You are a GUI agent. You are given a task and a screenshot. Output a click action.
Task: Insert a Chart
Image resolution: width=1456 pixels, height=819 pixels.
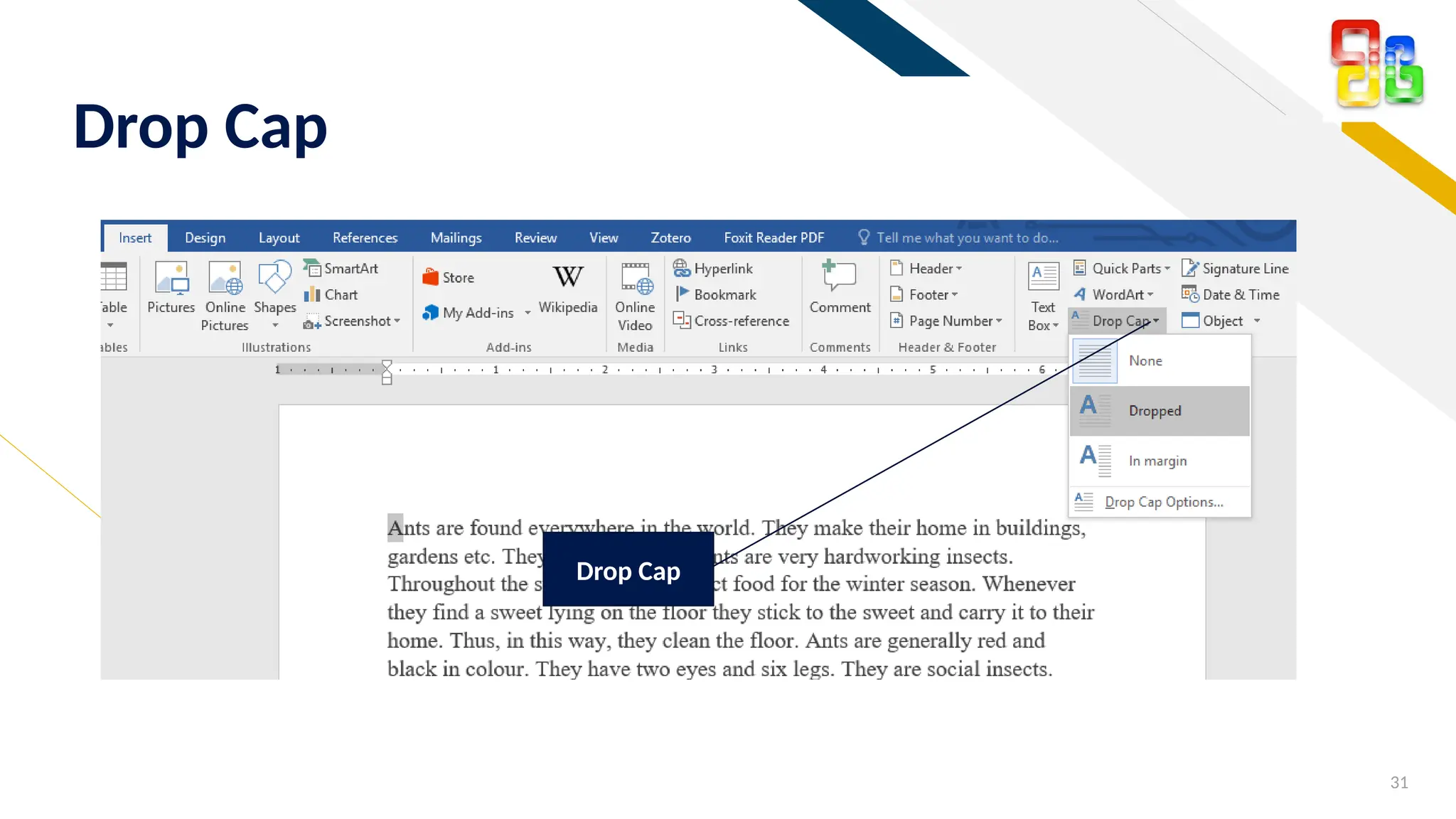tap(331, 294)
